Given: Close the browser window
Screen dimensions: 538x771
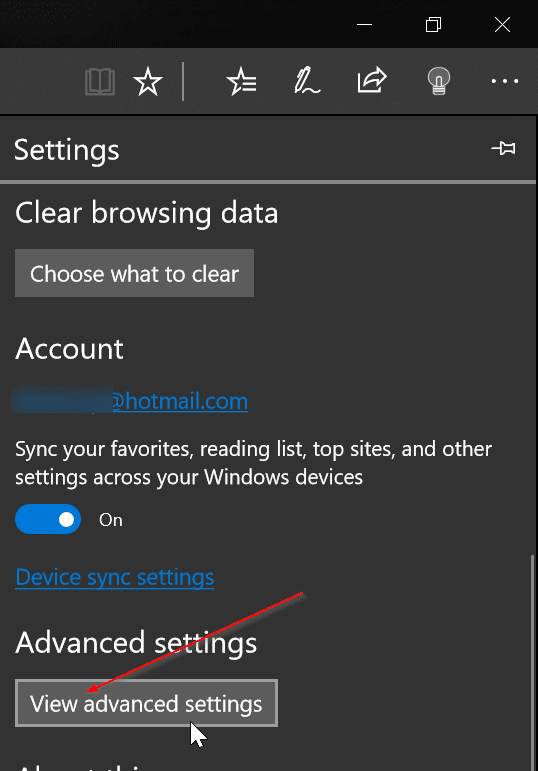Looking at the screenshot, I should coord(502,25).
